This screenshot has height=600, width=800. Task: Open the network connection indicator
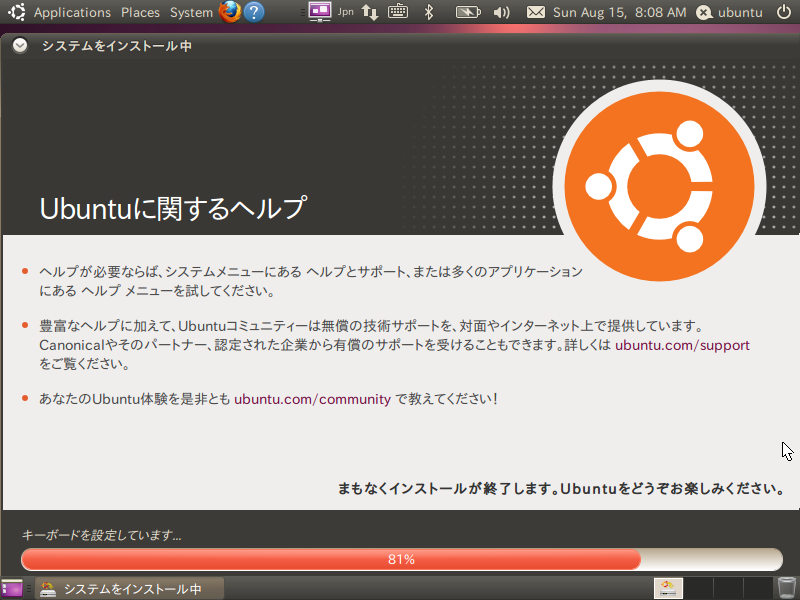370,12
